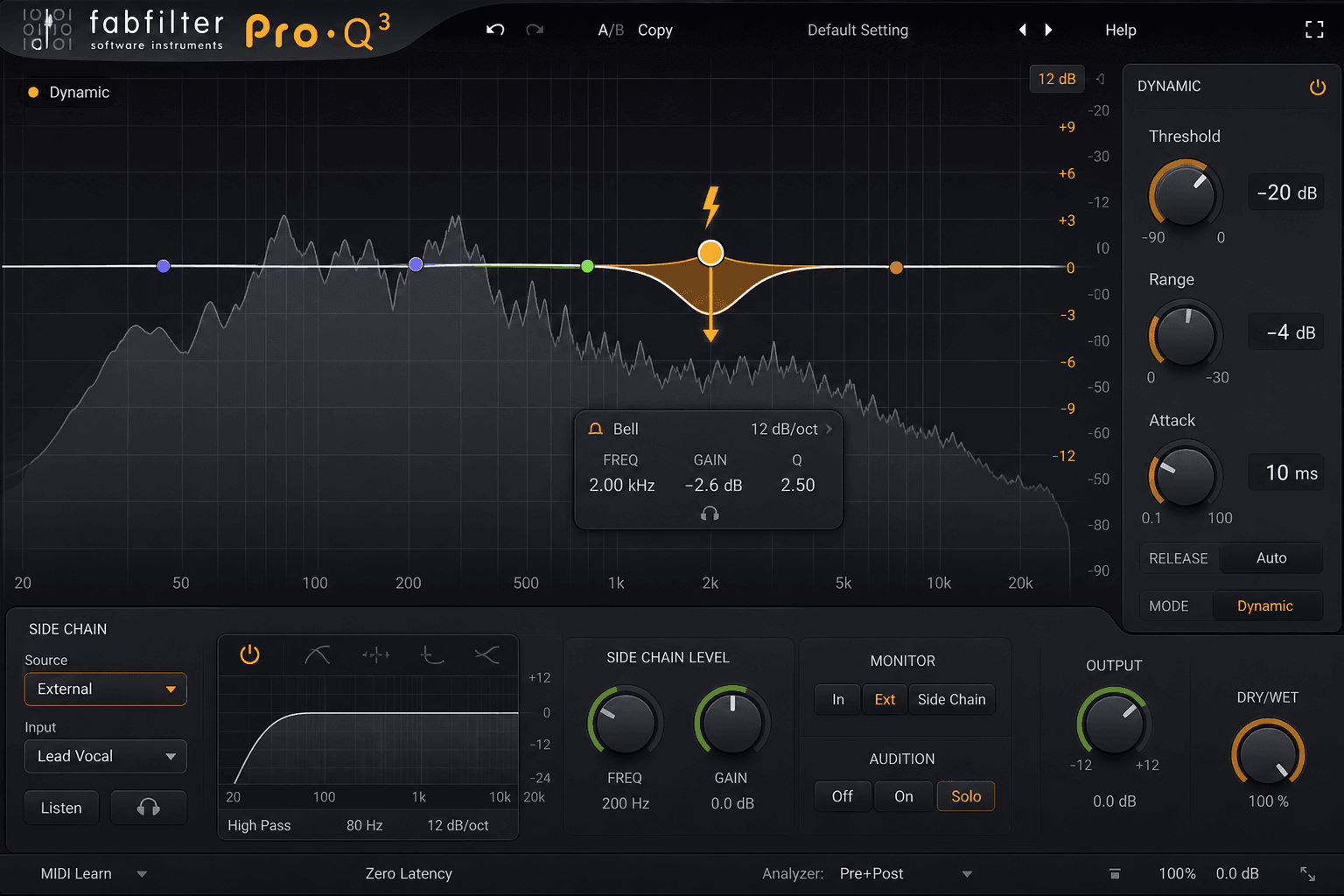
Task: Open the MIDI Learn dropdown arrow
Action: 142,873
